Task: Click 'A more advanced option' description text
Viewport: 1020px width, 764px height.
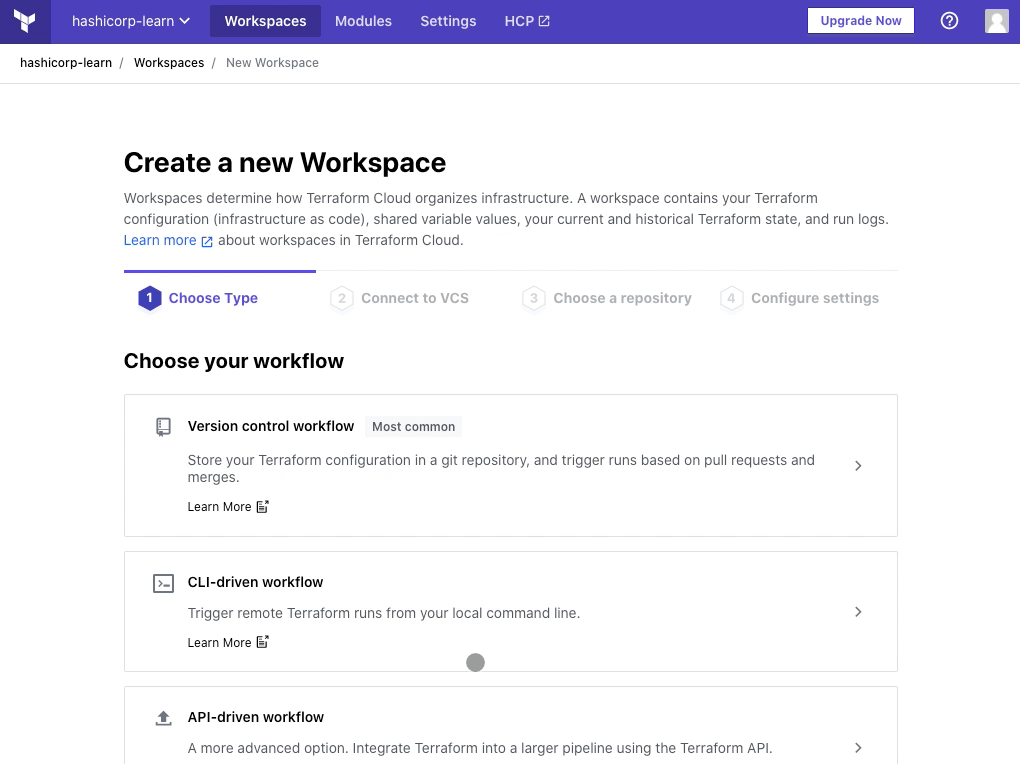Action: (480, 748)
